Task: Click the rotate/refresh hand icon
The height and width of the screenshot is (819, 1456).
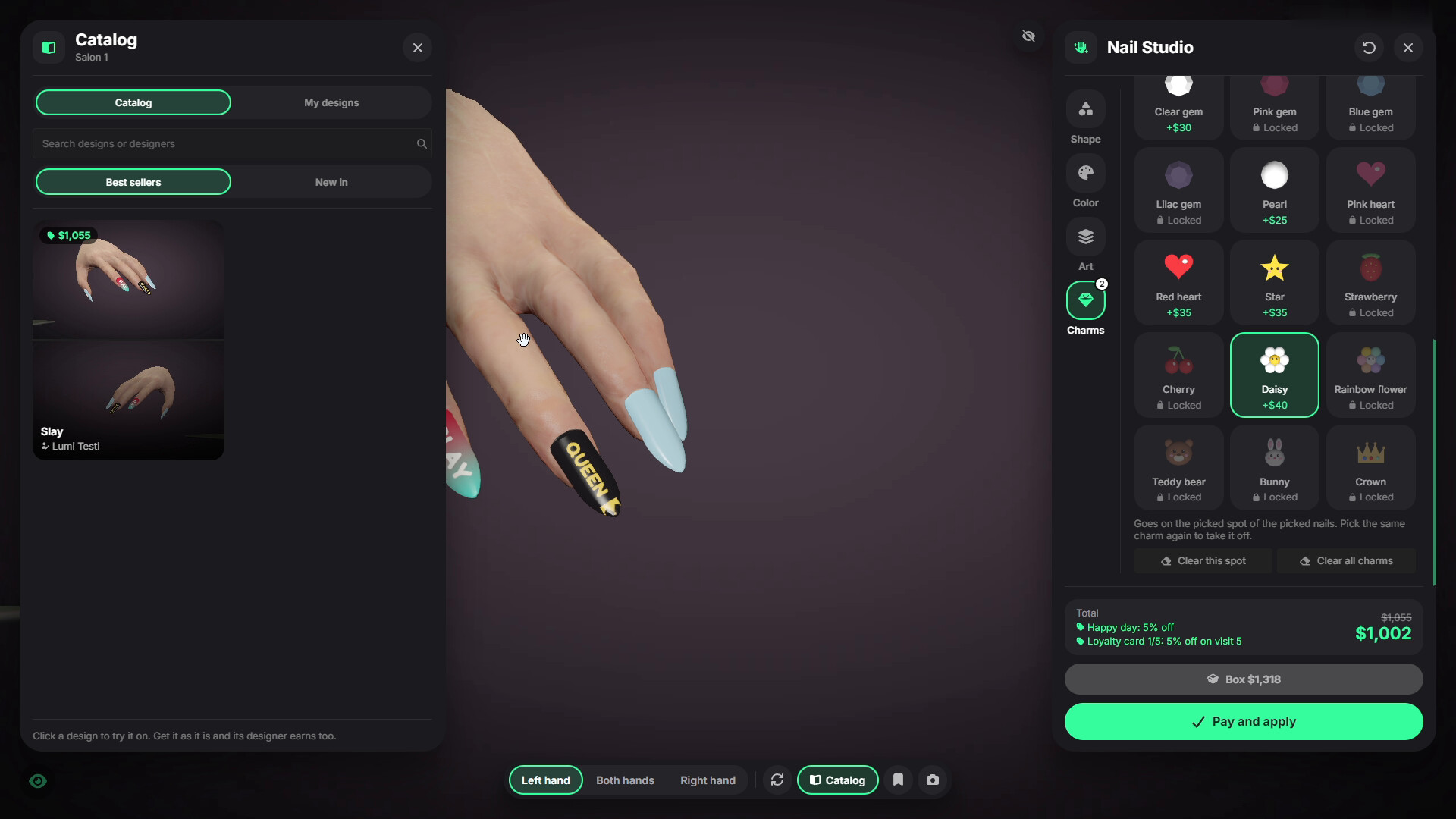Action: coord(777,780)
